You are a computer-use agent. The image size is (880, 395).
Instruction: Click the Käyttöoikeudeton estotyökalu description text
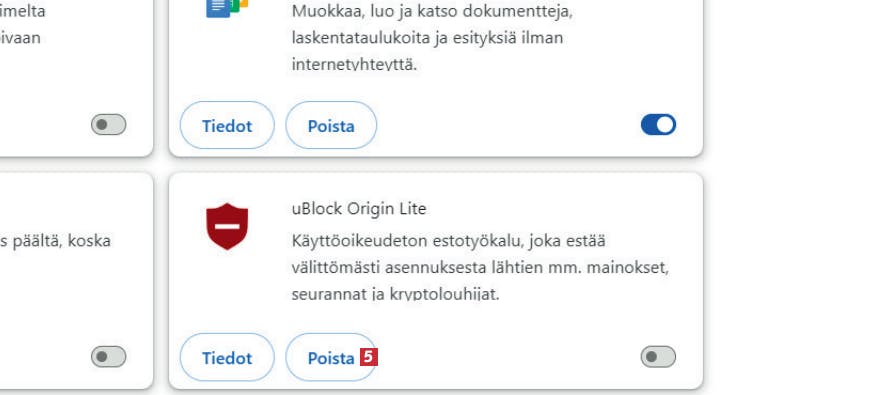point(448,241)
